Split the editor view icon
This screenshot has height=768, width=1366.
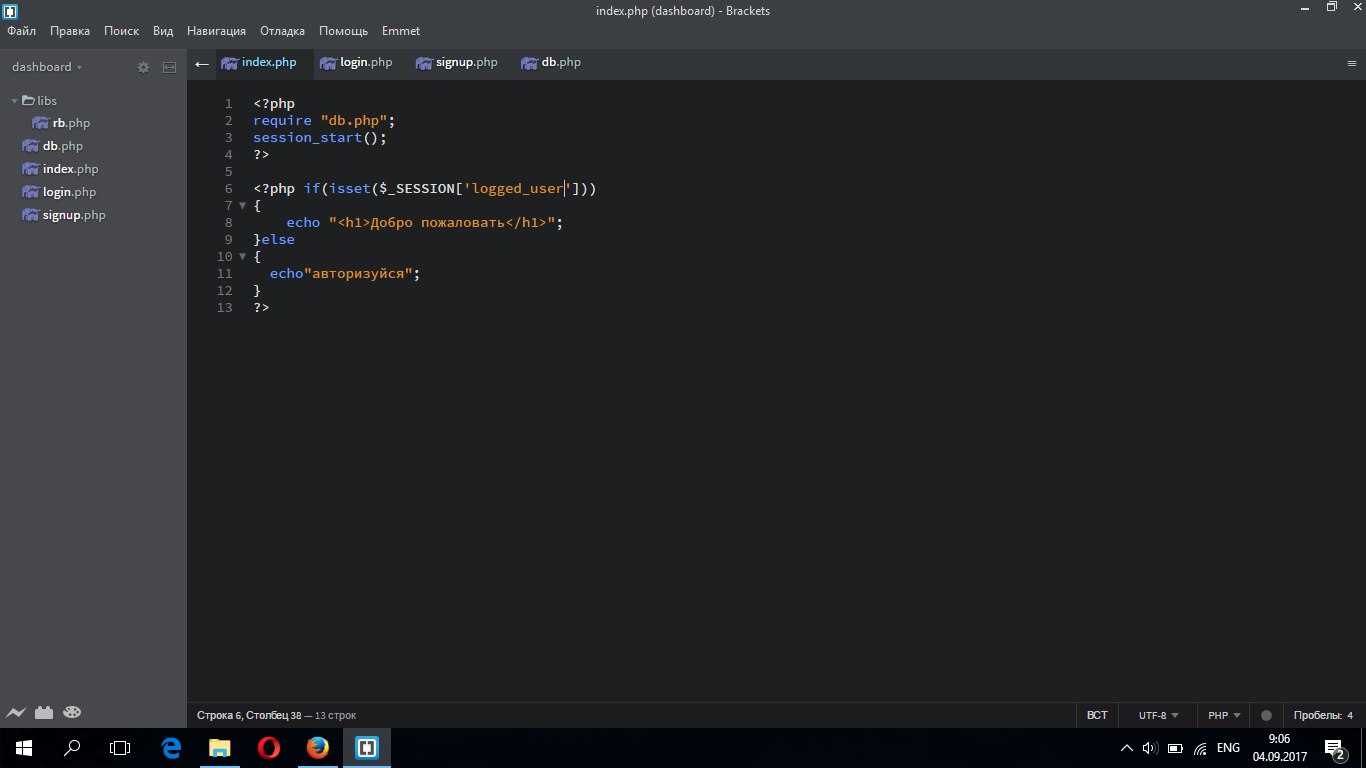click(169, 67)
